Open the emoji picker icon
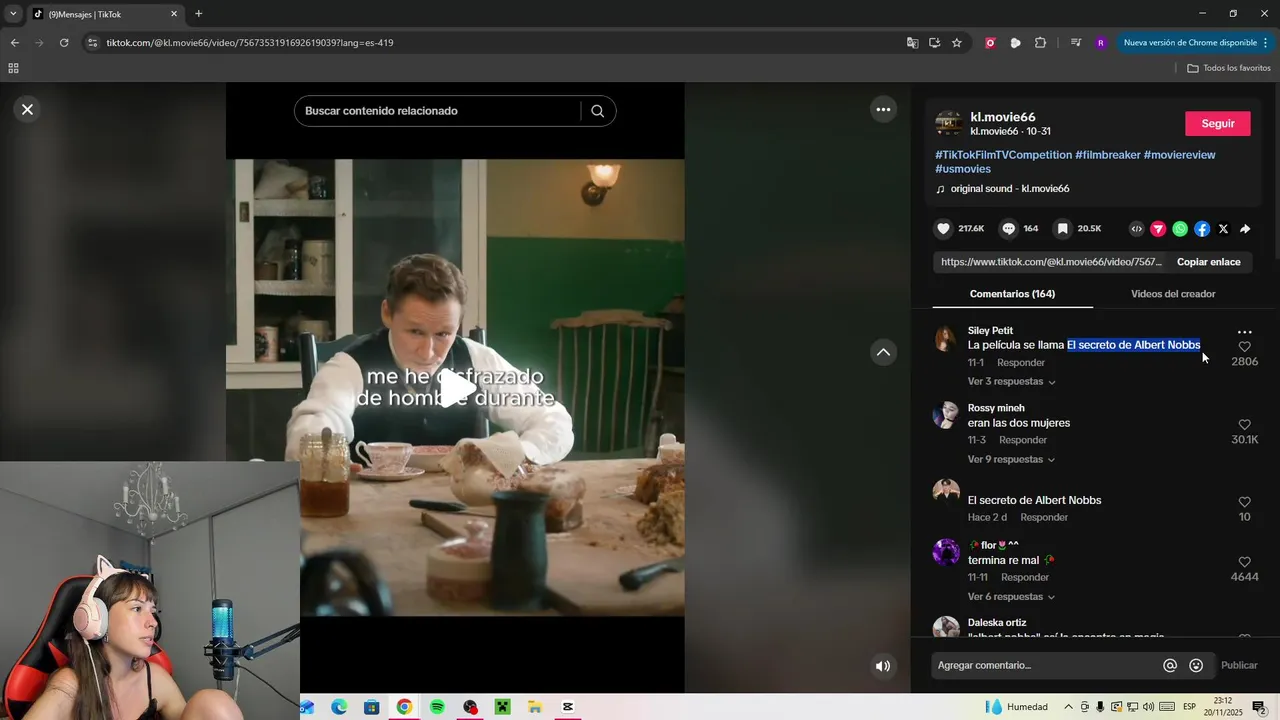 click(x=1196, y=666)
